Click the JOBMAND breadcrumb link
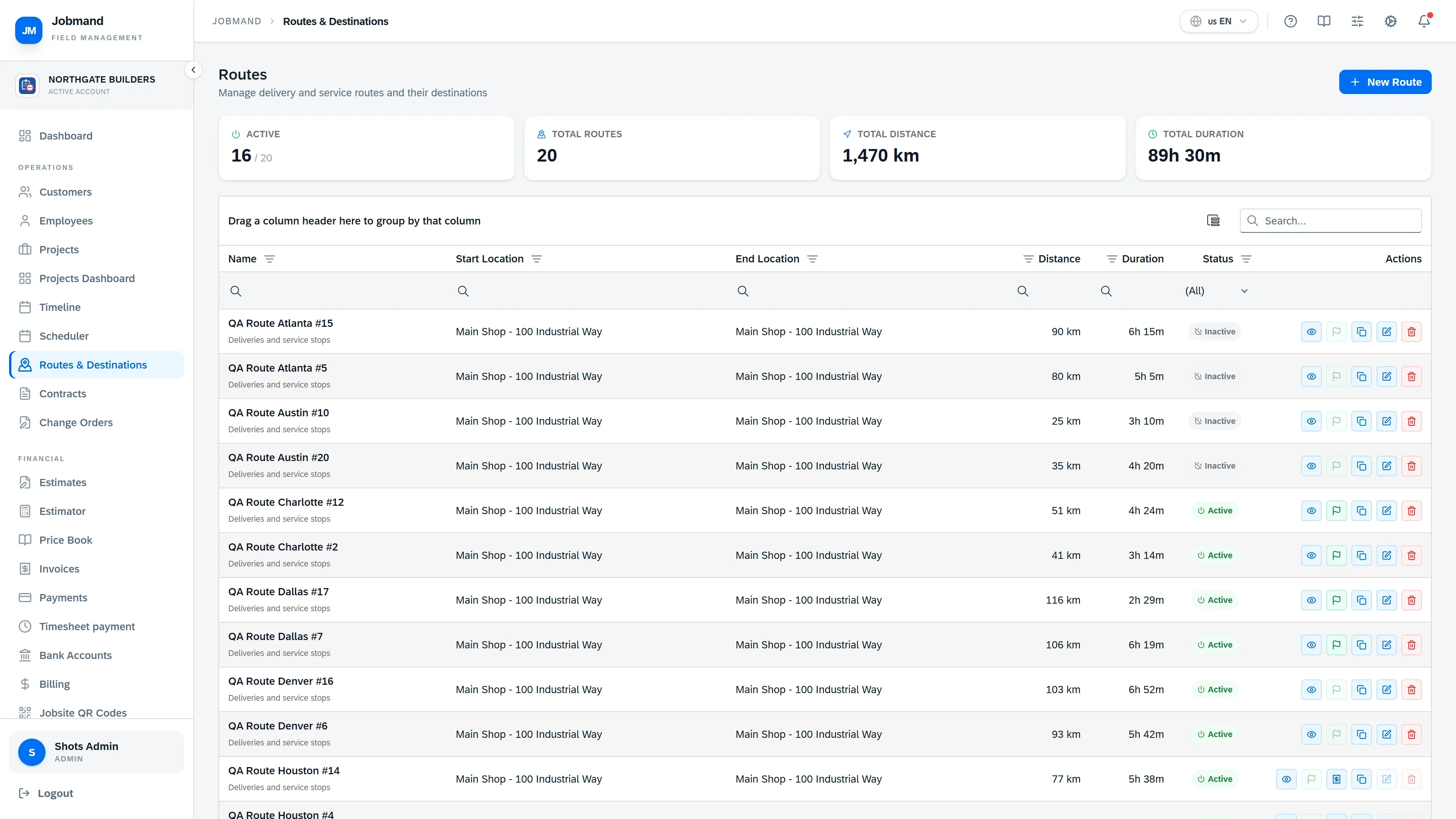The image size is (1456, 819). coord(237,22)
